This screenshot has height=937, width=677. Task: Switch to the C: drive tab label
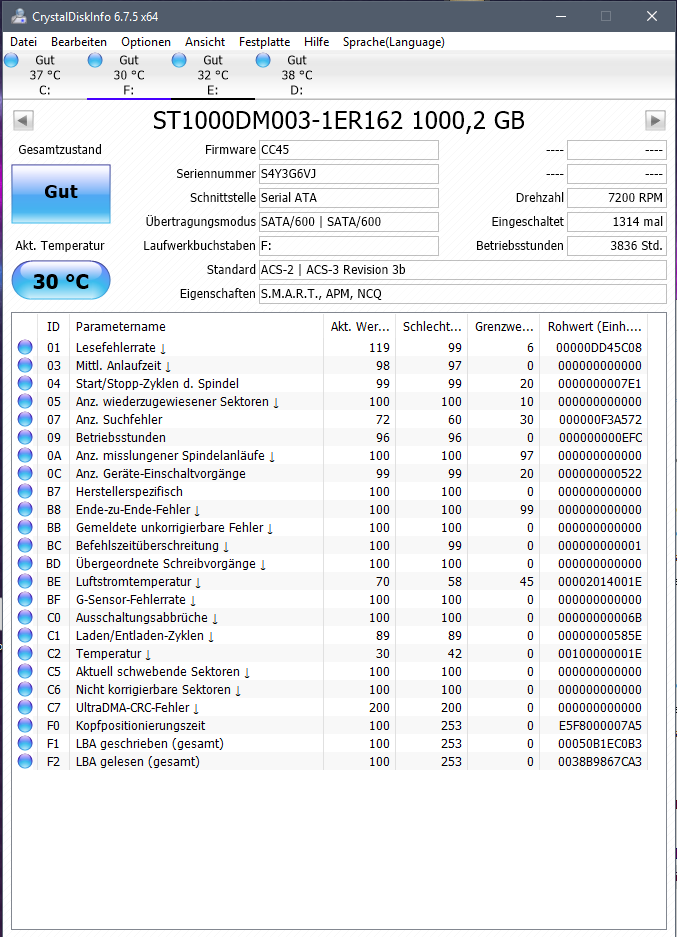point(45,90)
